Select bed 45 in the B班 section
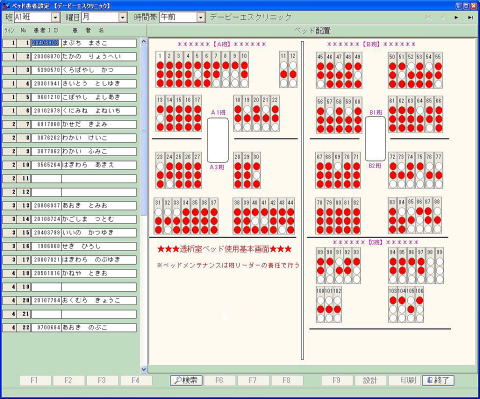The width and height of the screenshot is (480, 399). [x=321, y=70]
